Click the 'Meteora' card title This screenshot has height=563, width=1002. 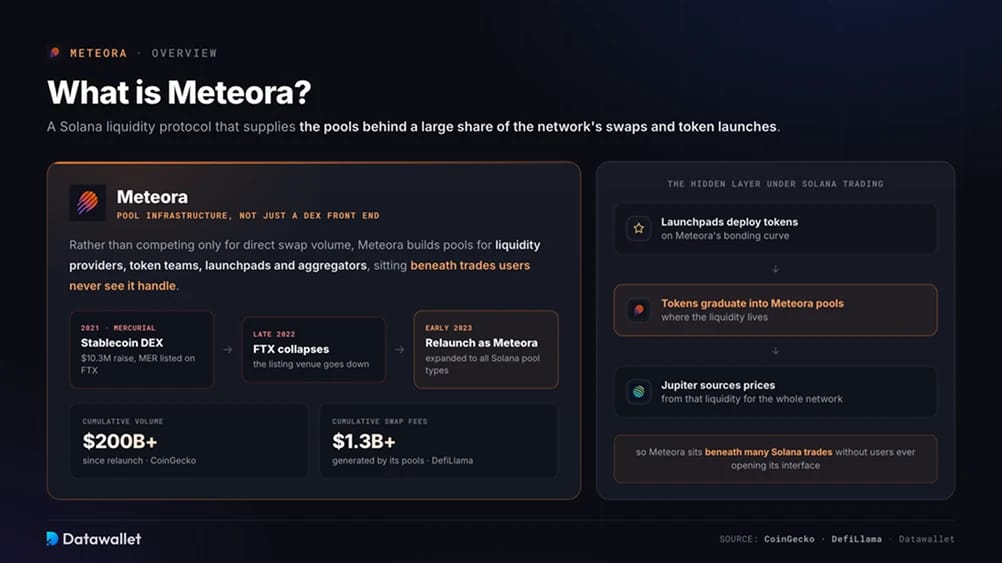[x=152, y=197]
